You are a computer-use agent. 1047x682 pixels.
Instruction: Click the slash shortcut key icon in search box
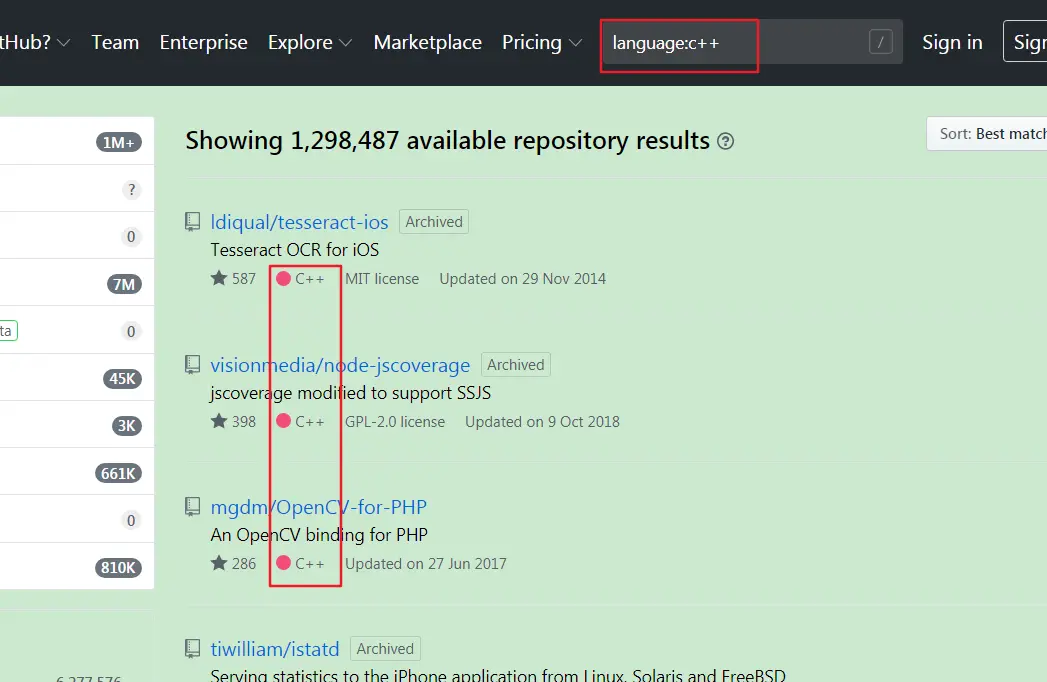(881, 42)
